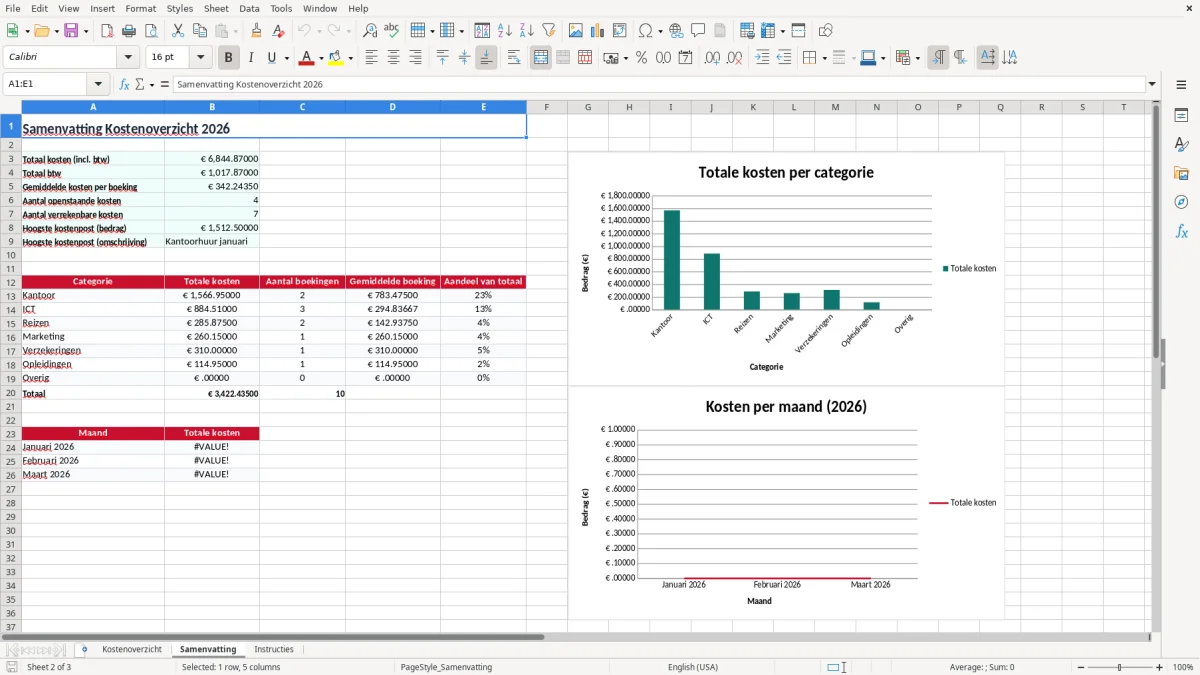This screenshot has height=675, width=1200.
Task: Apply red Font Color swatch
Action: click(x=306, y=58)
